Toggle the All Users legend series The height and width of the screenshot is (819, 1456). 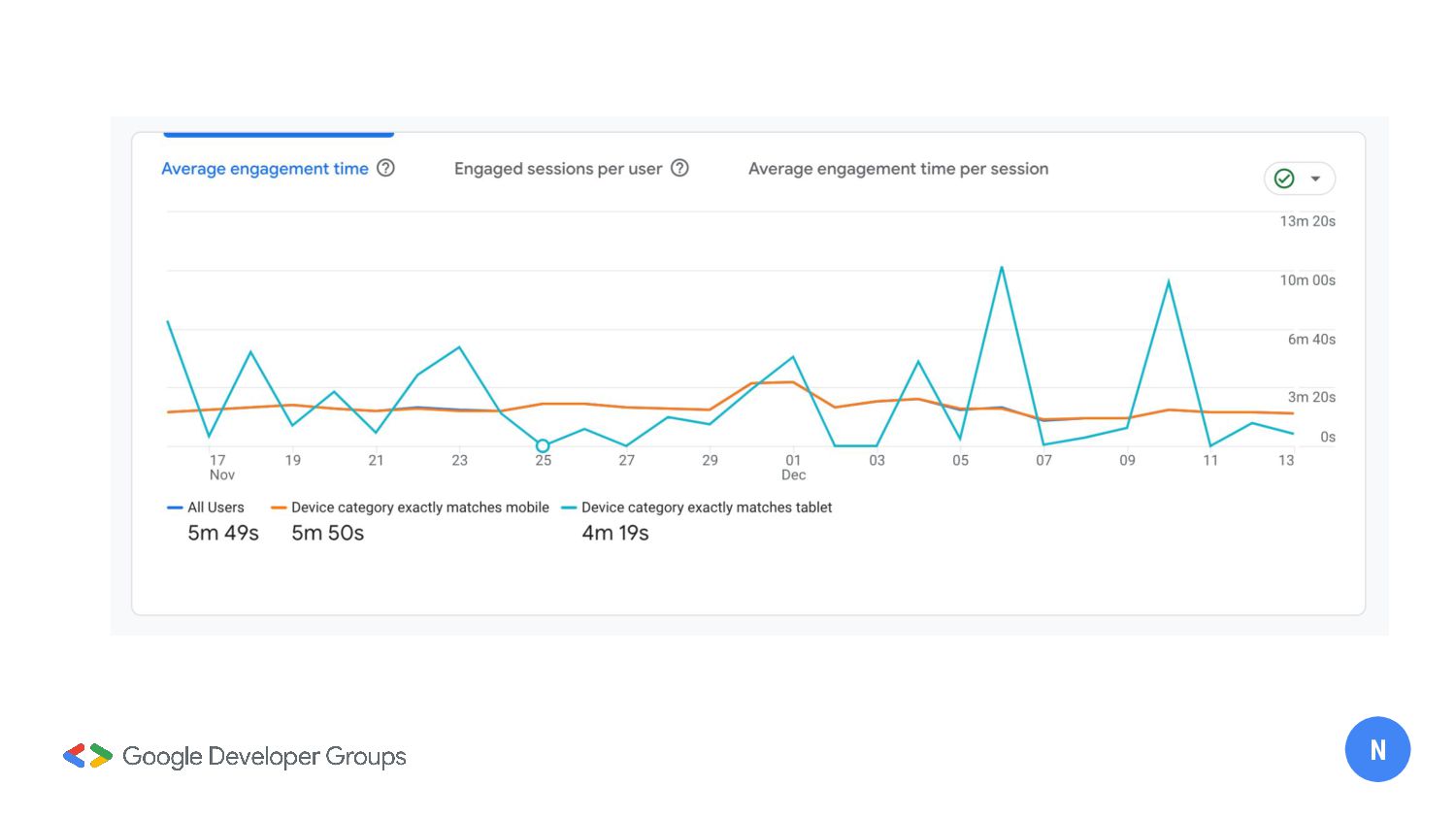[215, 508]
